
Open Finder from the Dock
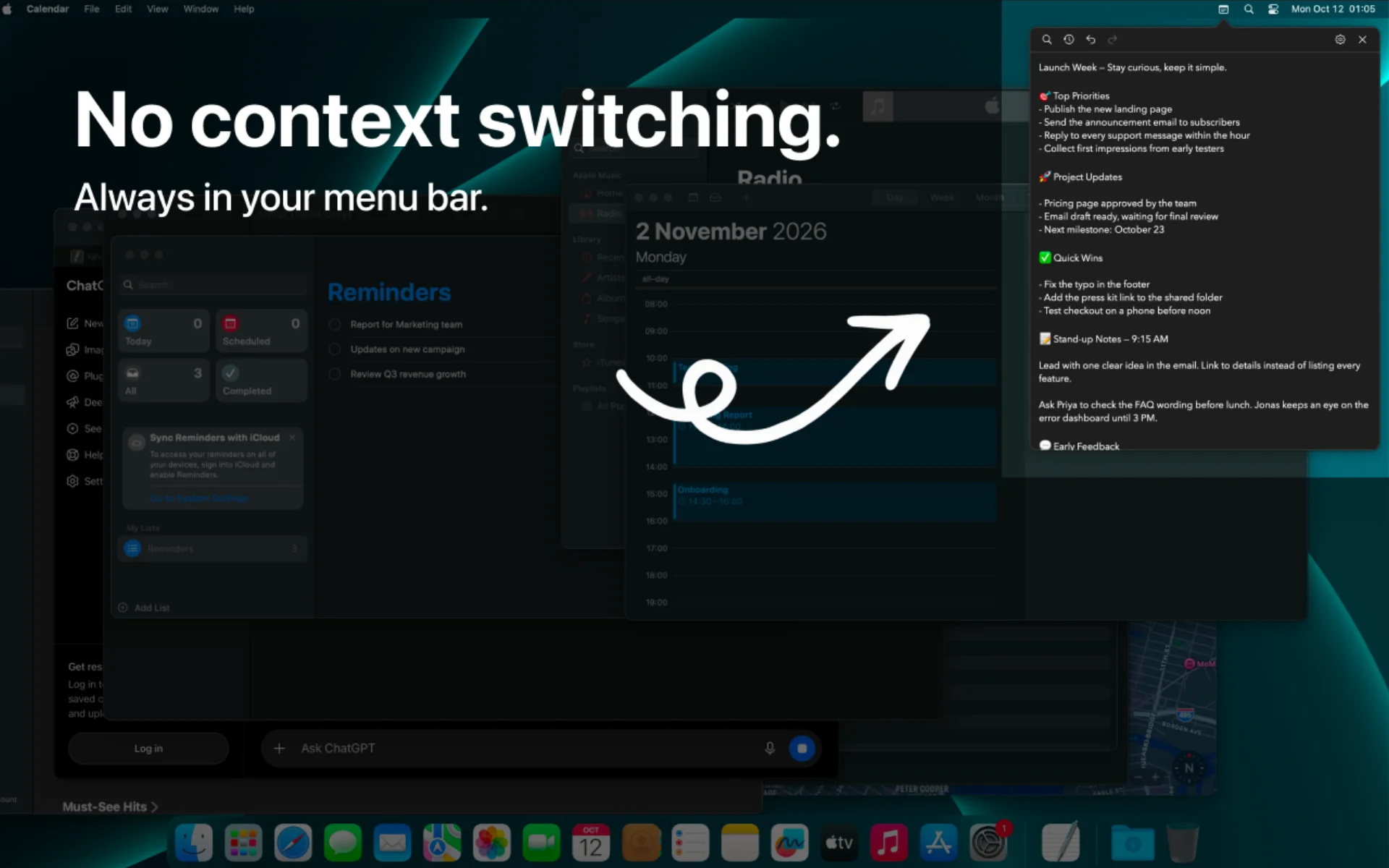tap(194, 843)
